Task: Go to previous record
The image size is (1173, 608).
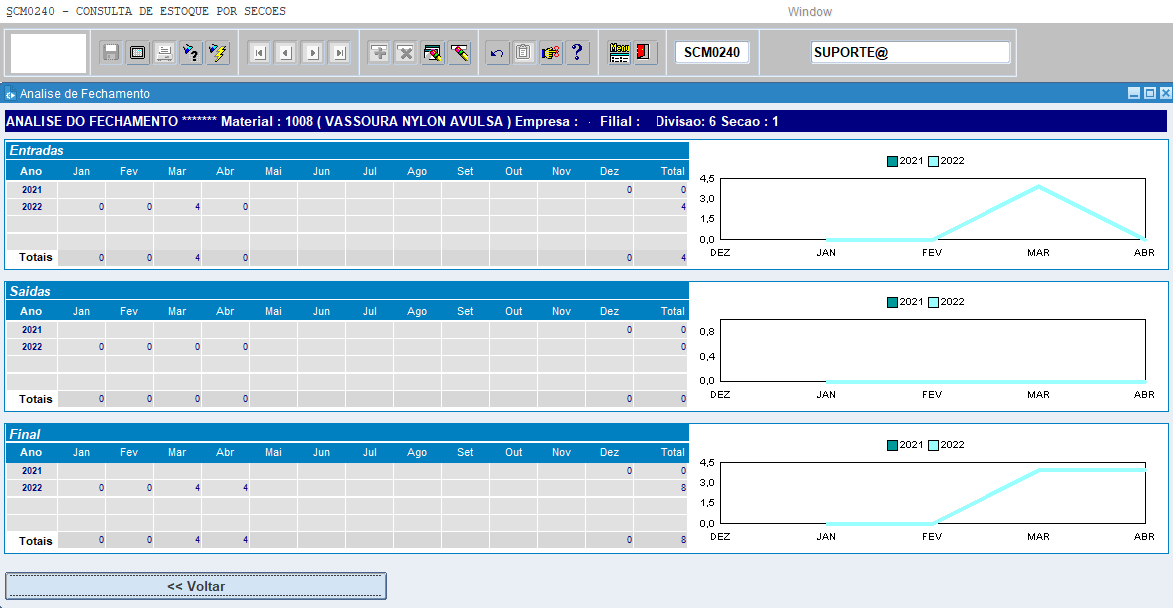Action: [286, 52]
